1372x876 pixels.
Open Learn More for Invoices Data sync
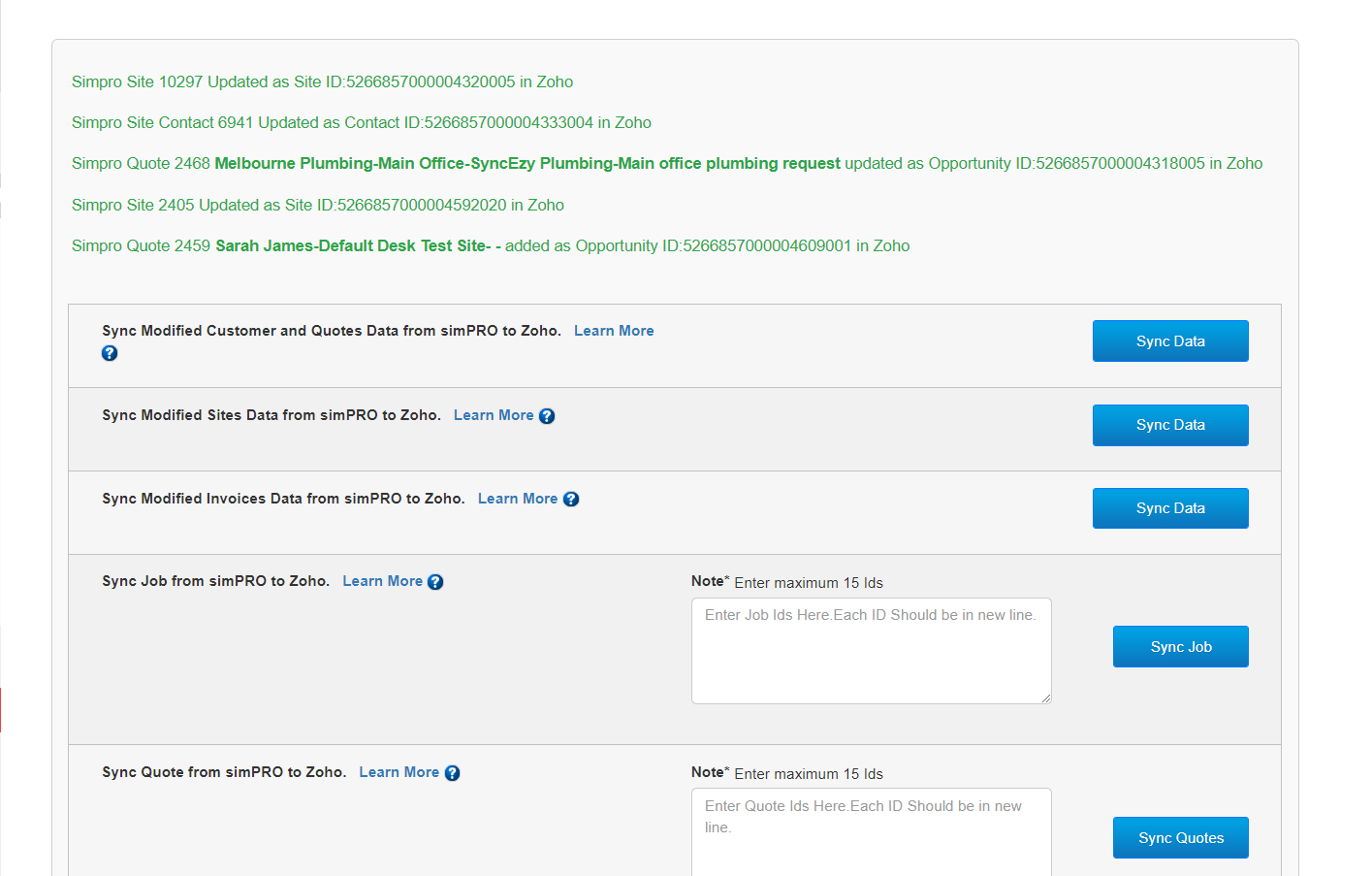click(518, 499)
